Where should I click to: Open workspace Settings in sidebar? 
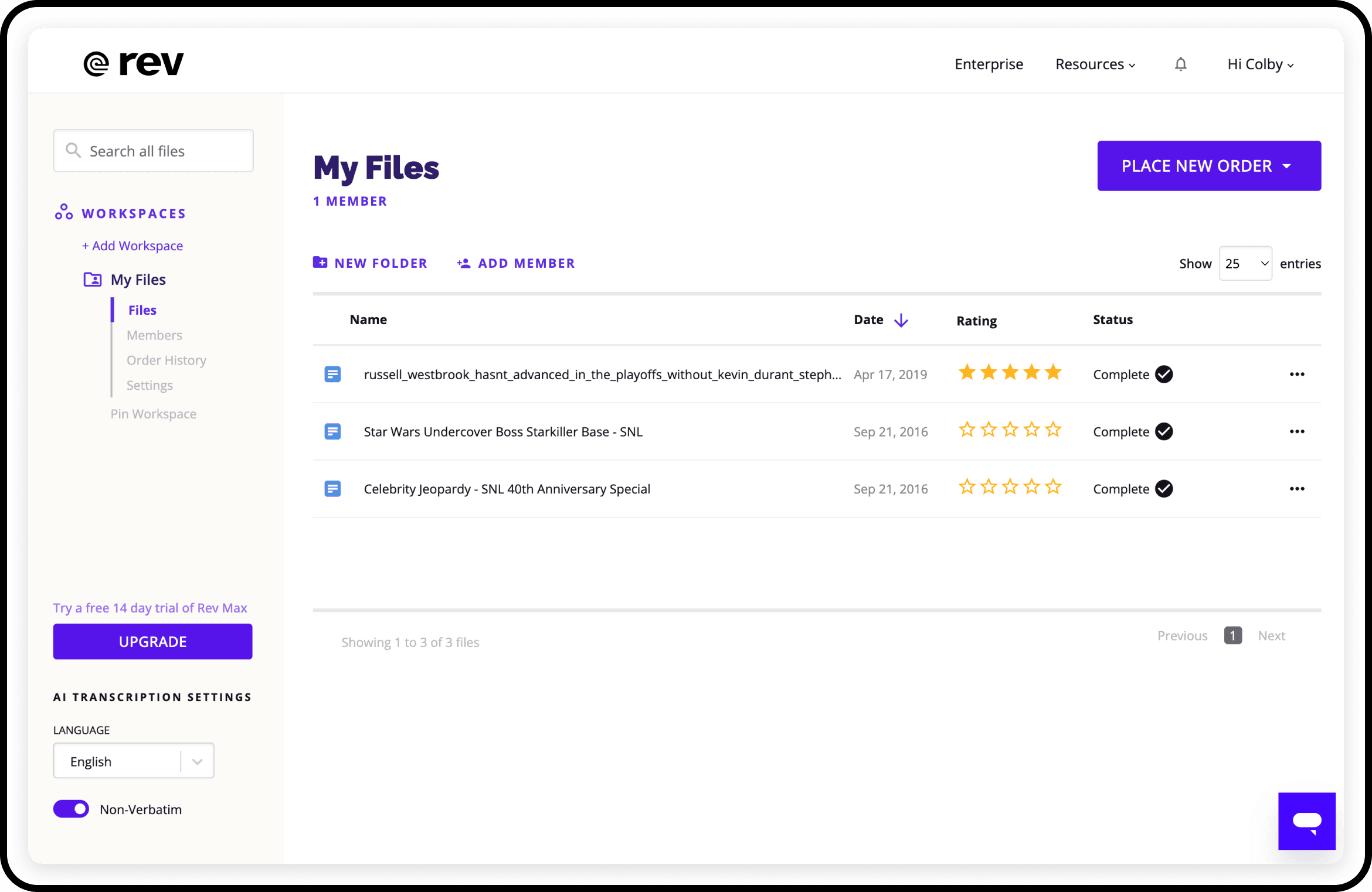pyautogui.click(x=150, y=386)
